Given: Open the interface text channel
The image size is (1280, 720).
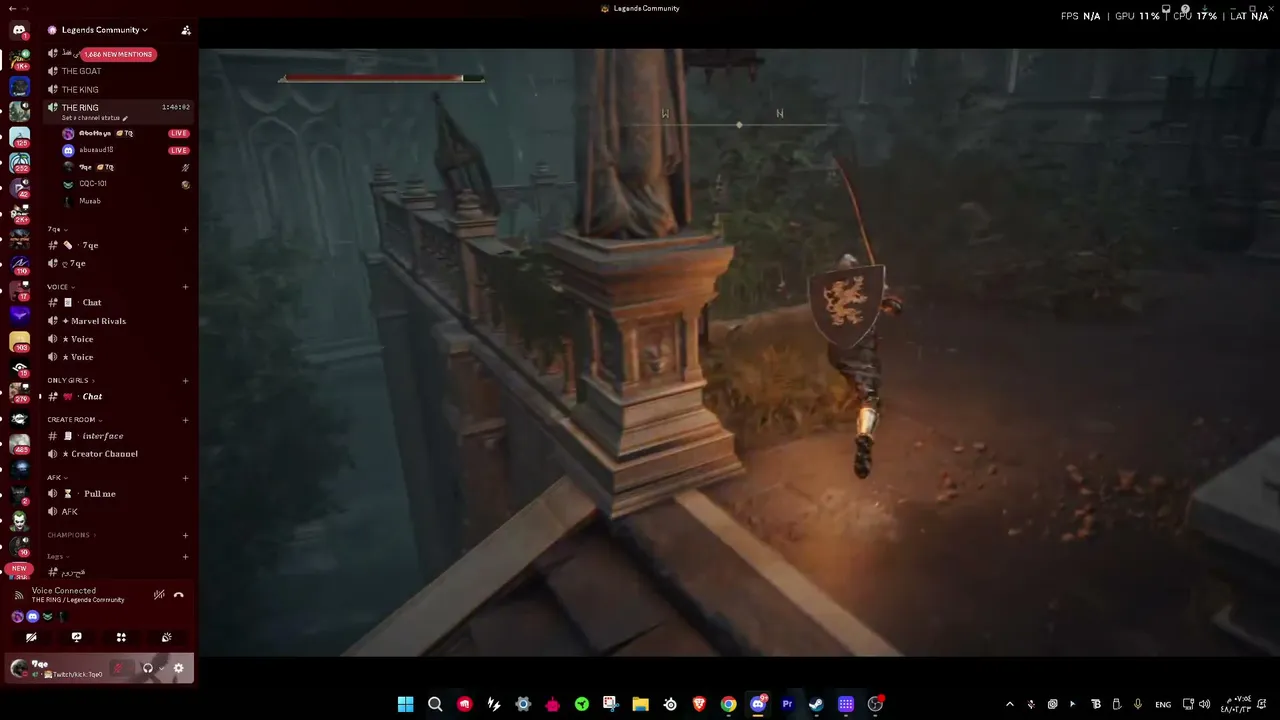Looking at the screenshot, I should pos(117,436).
